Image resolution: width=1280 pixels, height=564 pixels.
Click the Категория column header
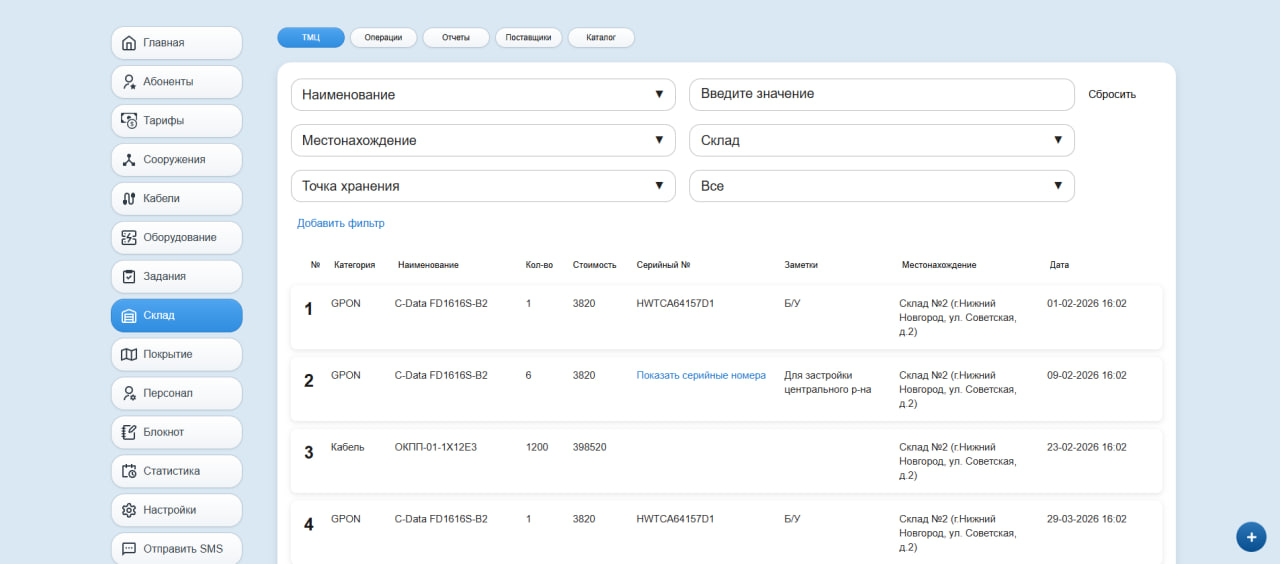click(x=354, y=266)
